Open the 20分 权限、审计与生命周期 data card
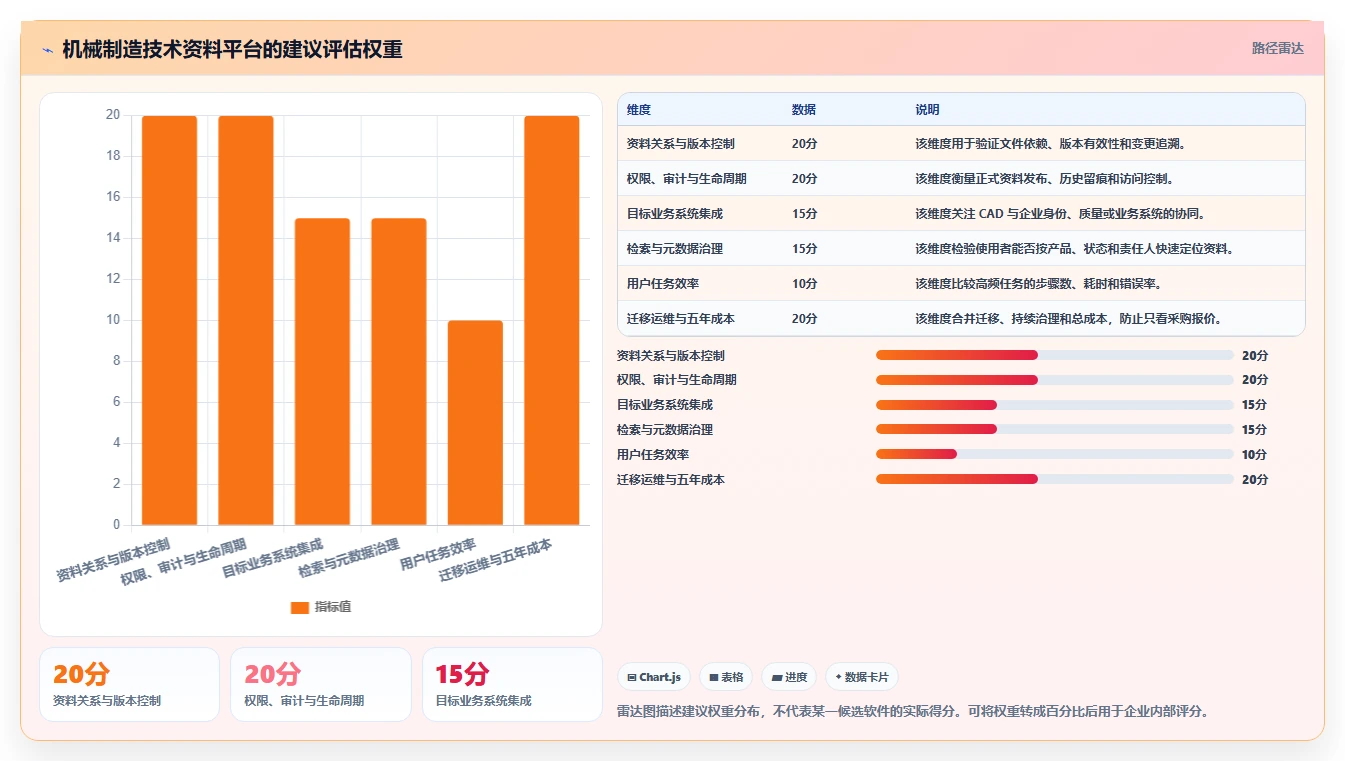 point(321,684)
